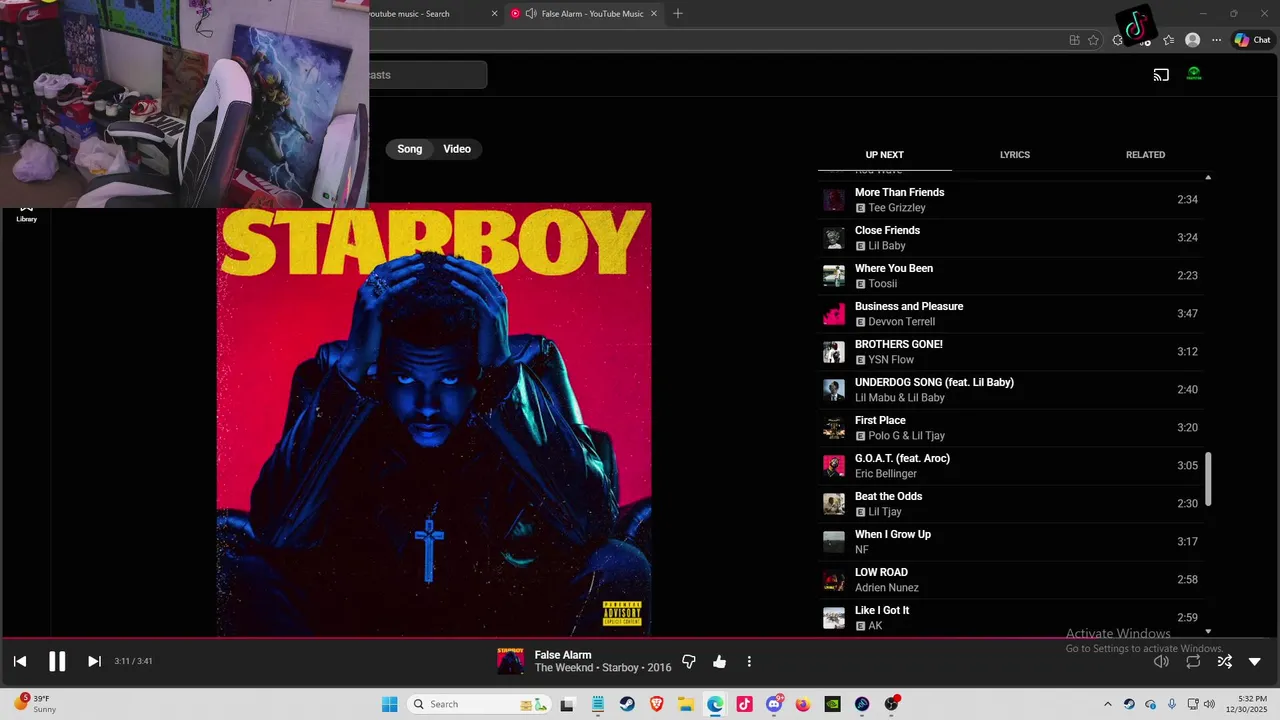The width and height of the screenshot is (1280, 720).
Task: Open the RELATED tab
Action: 1145,155
